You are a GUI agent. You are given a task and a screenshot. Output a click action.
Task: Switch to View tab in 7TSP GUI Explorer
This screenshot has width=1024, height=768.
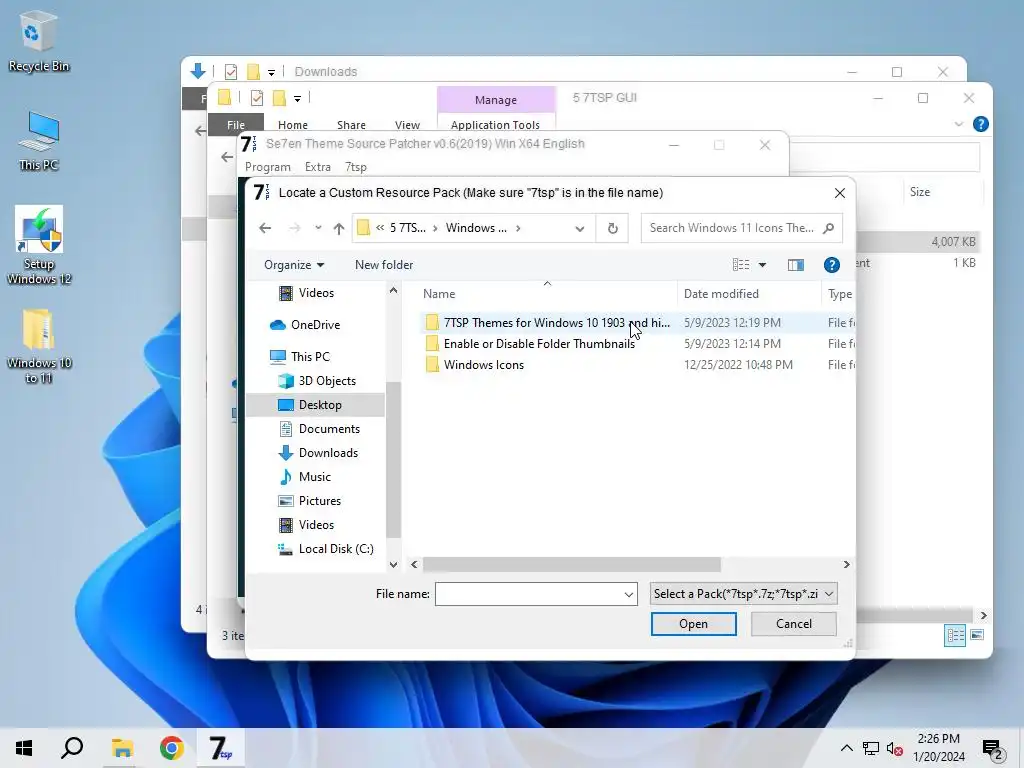(x=408, y=125)
